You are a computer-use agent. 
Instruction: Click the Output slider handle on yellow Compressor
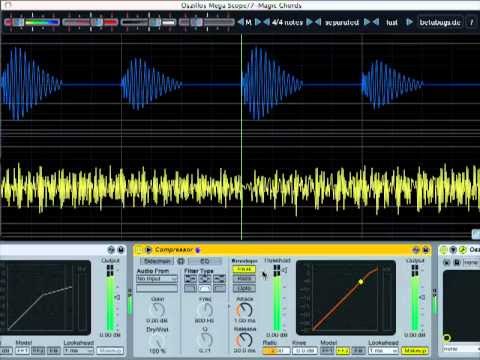[x=423, y=297]
